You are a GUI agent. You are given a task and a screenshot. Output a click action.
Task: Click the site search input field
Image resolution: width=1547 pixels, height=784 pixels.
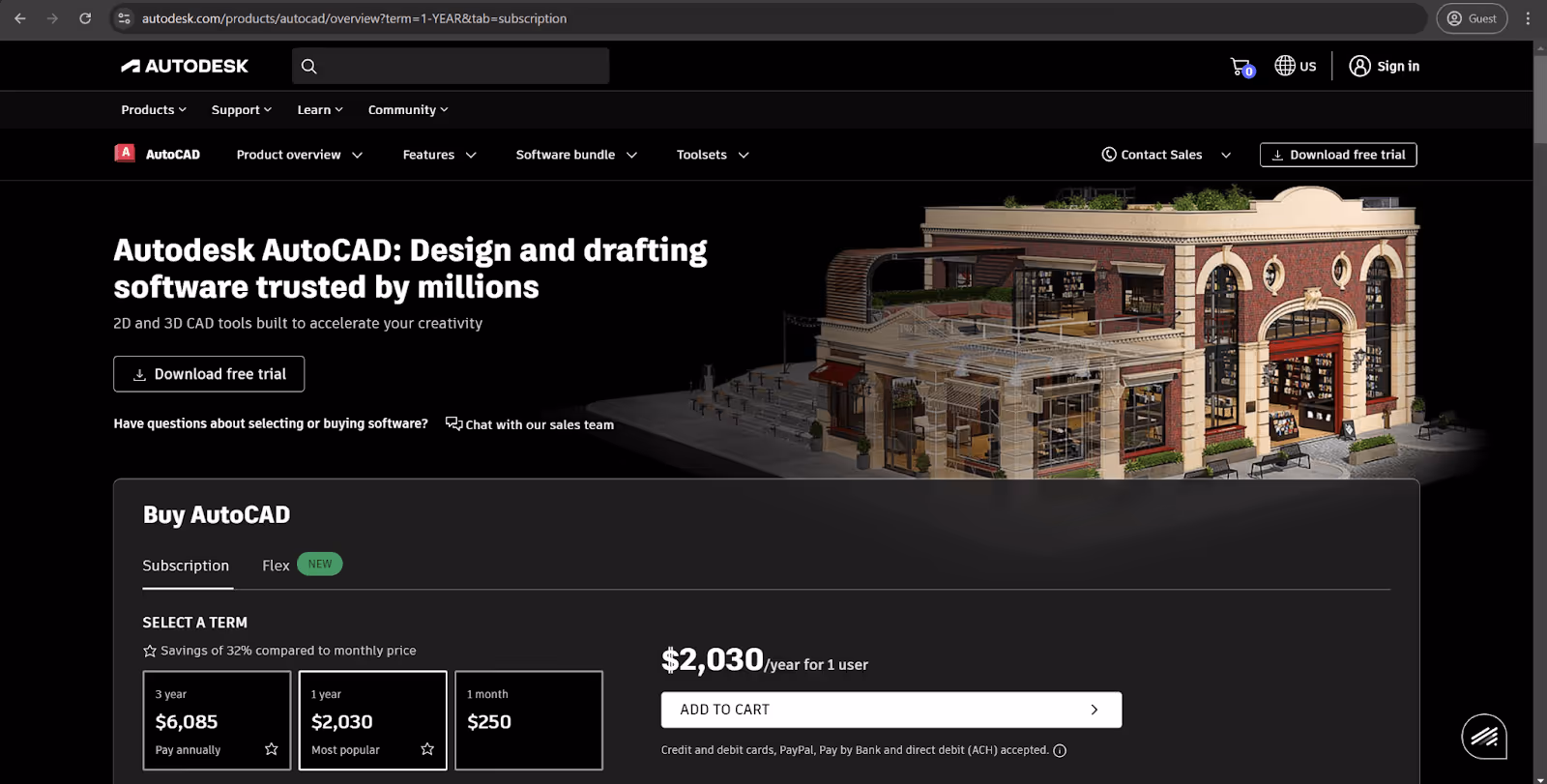tap(451, 66)
